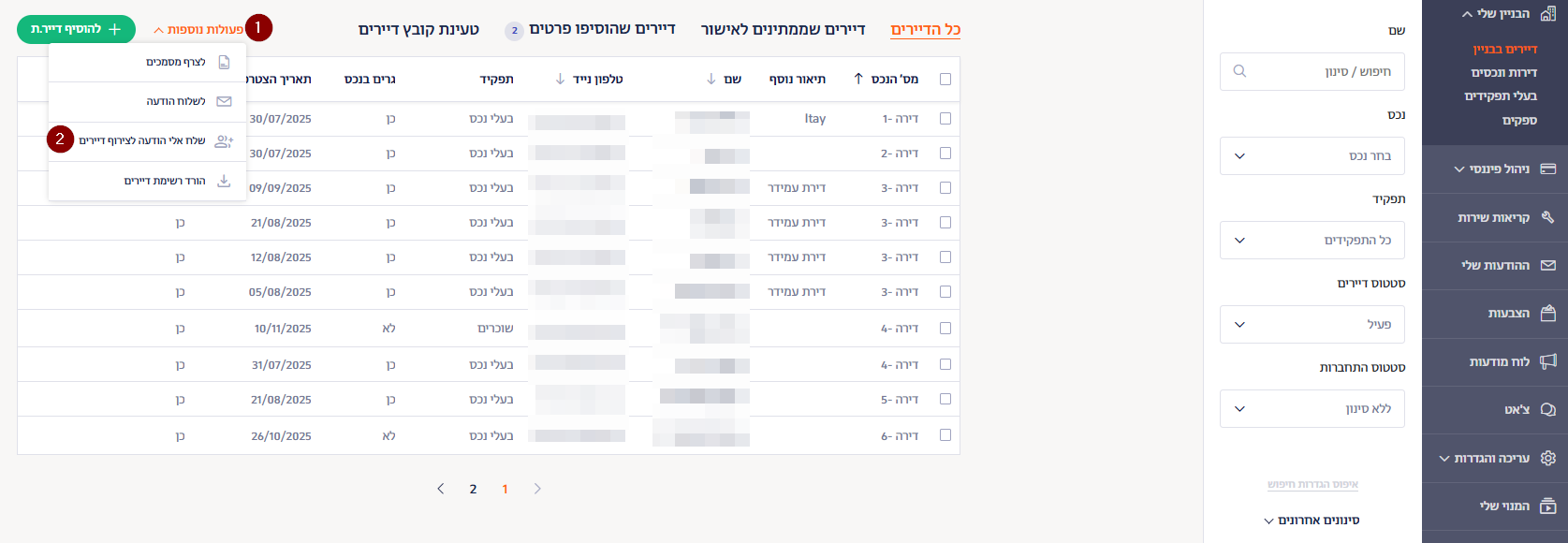Screen dimensions: 1568x543
Task: Click the gear icon for settings
Action: 1547,458
